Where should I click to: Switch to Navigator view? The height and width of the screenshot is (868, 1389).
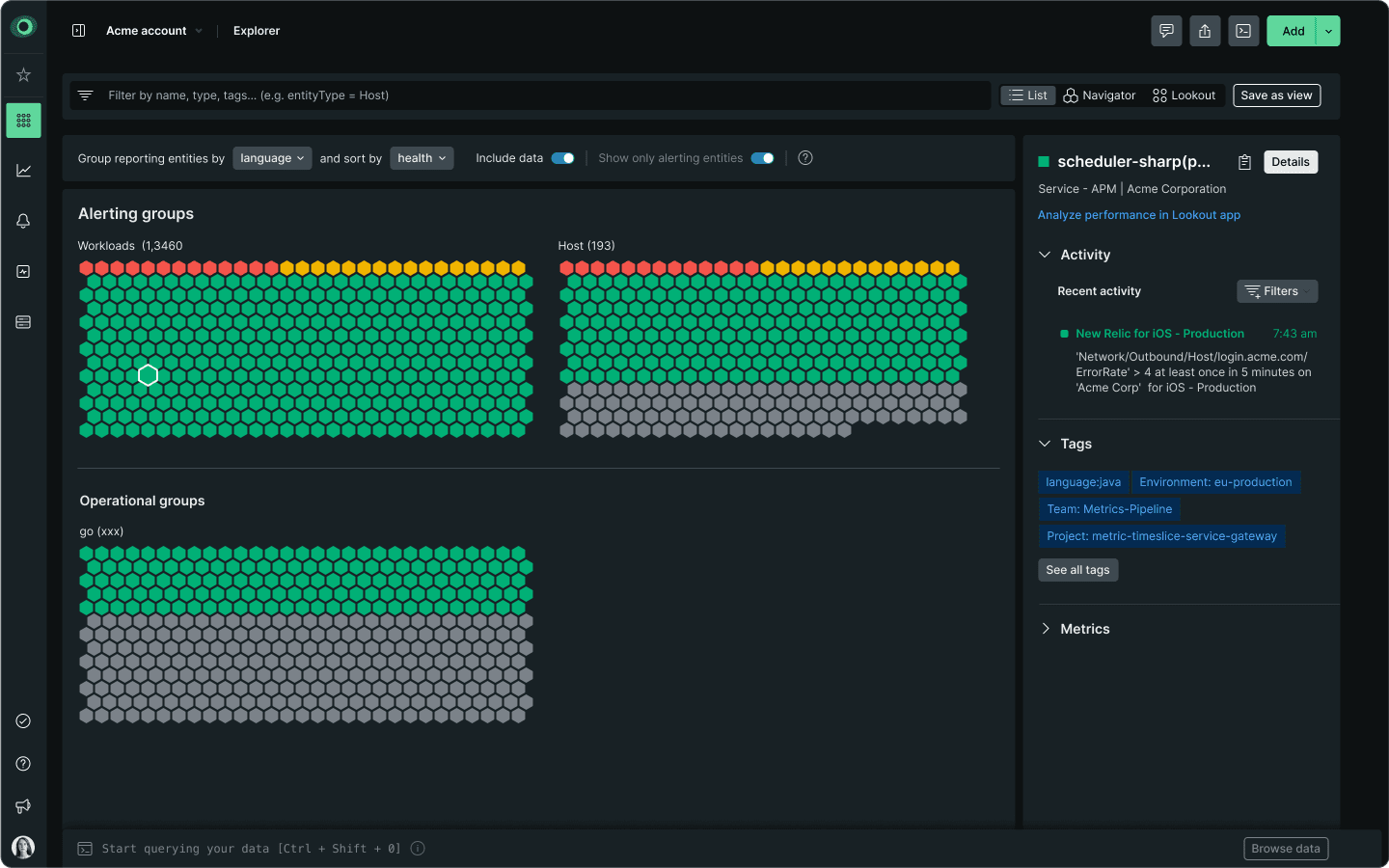(1100, 95)
